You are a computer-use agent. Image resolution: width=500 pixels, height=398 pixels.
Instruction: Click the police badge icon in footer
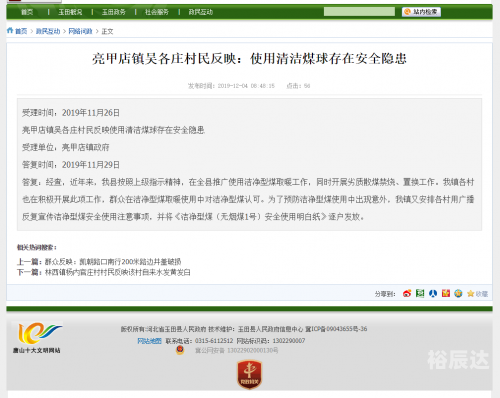(180, 350)
